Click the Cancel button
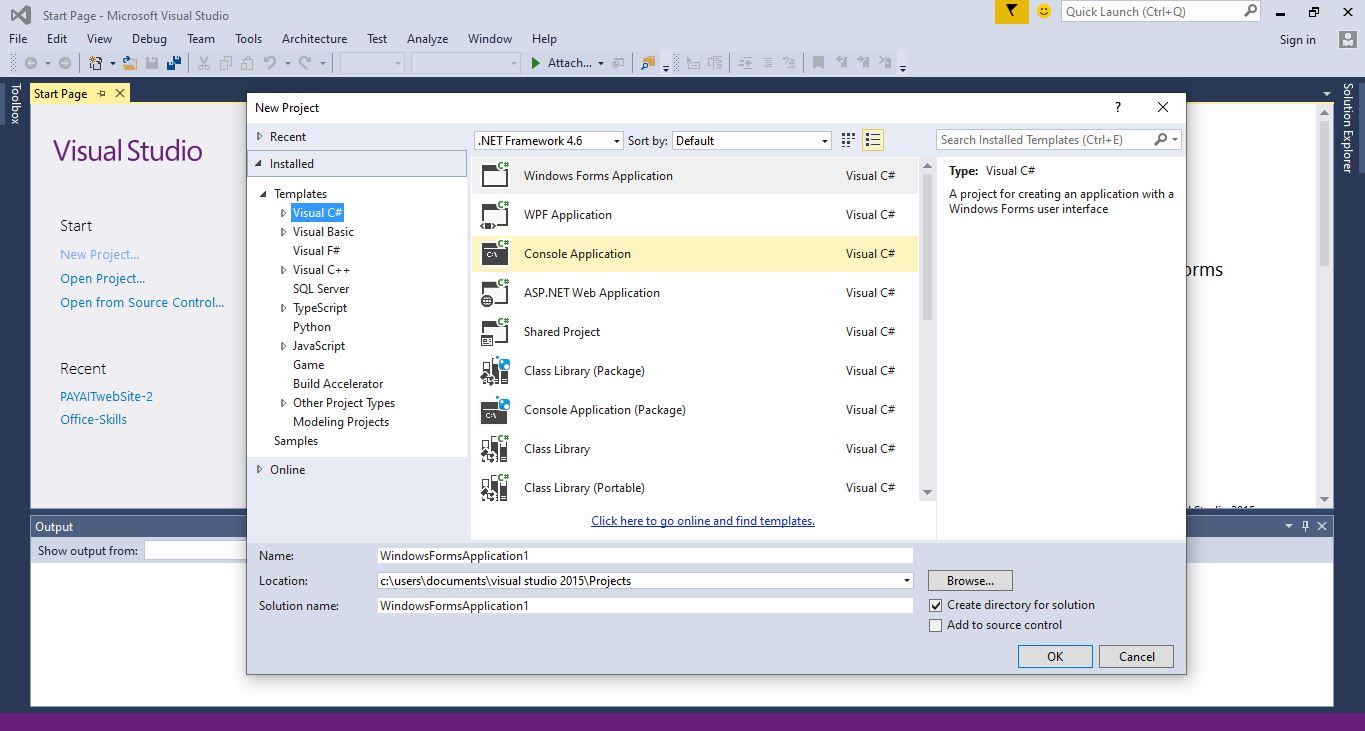 (1136, 656)
